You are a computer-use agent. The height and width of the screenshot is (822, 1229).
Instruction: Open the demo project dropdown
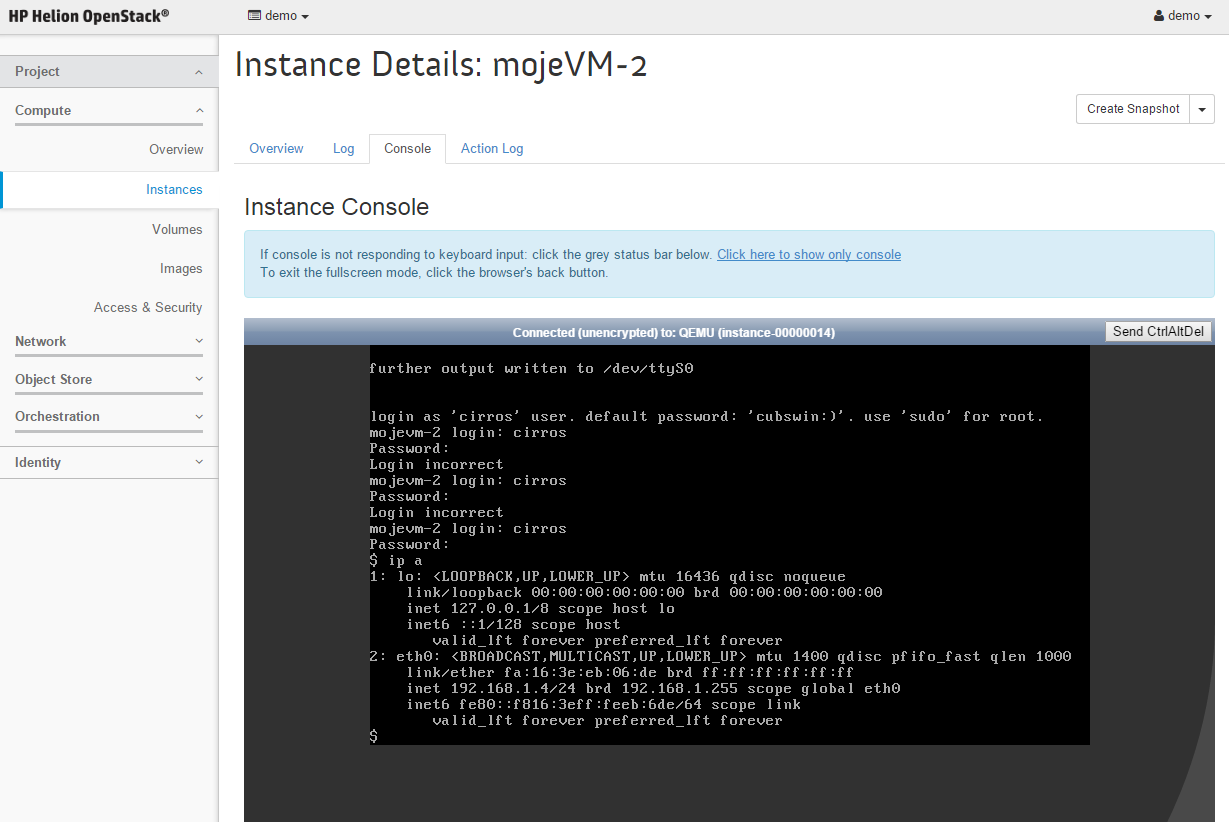[x=278, y=16]
